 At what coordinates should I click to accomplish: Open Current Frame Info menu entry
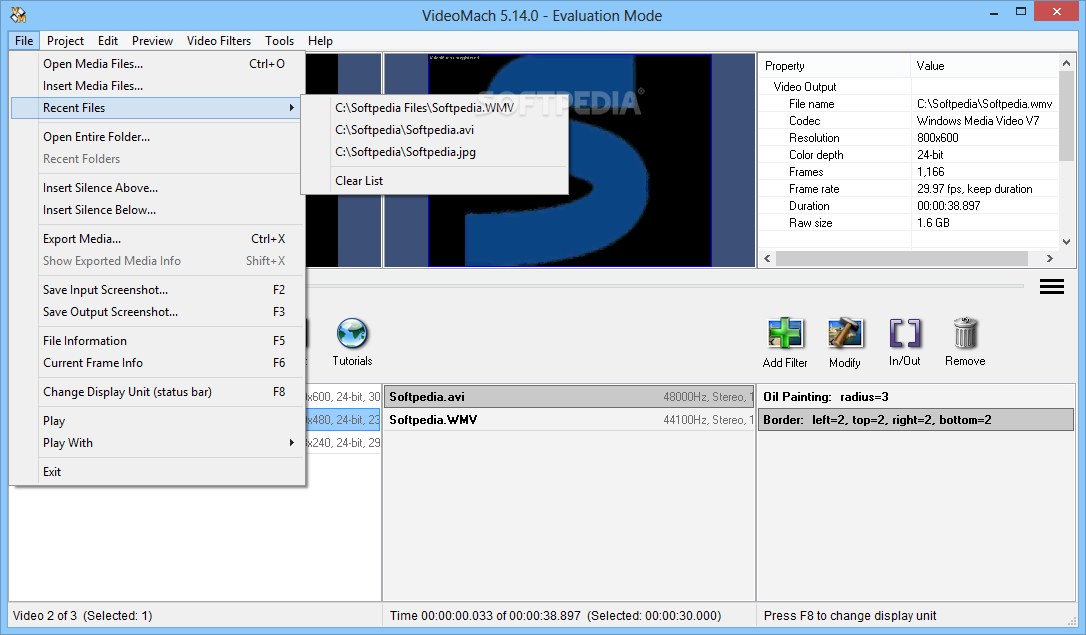[157, 363]
